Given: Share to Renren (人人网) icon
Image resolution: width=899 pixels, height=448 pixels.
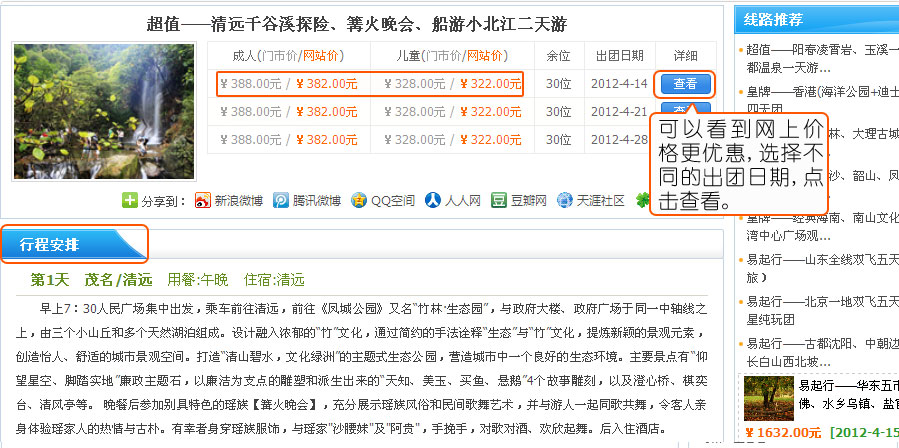Looking at the screenshot, I should (x=433, y=201).
